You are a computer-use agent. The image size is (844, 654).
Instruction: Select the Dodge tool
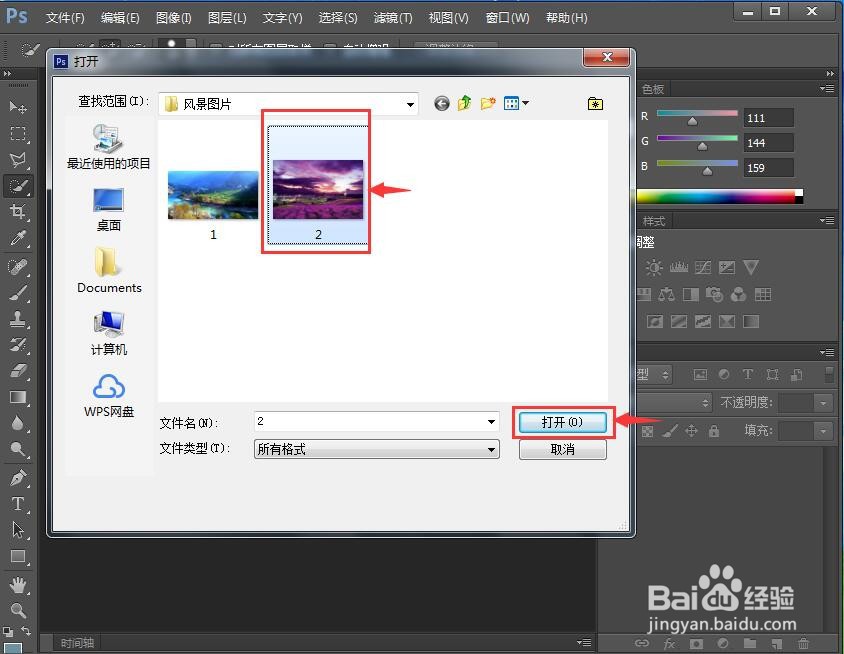click(18, 449)
